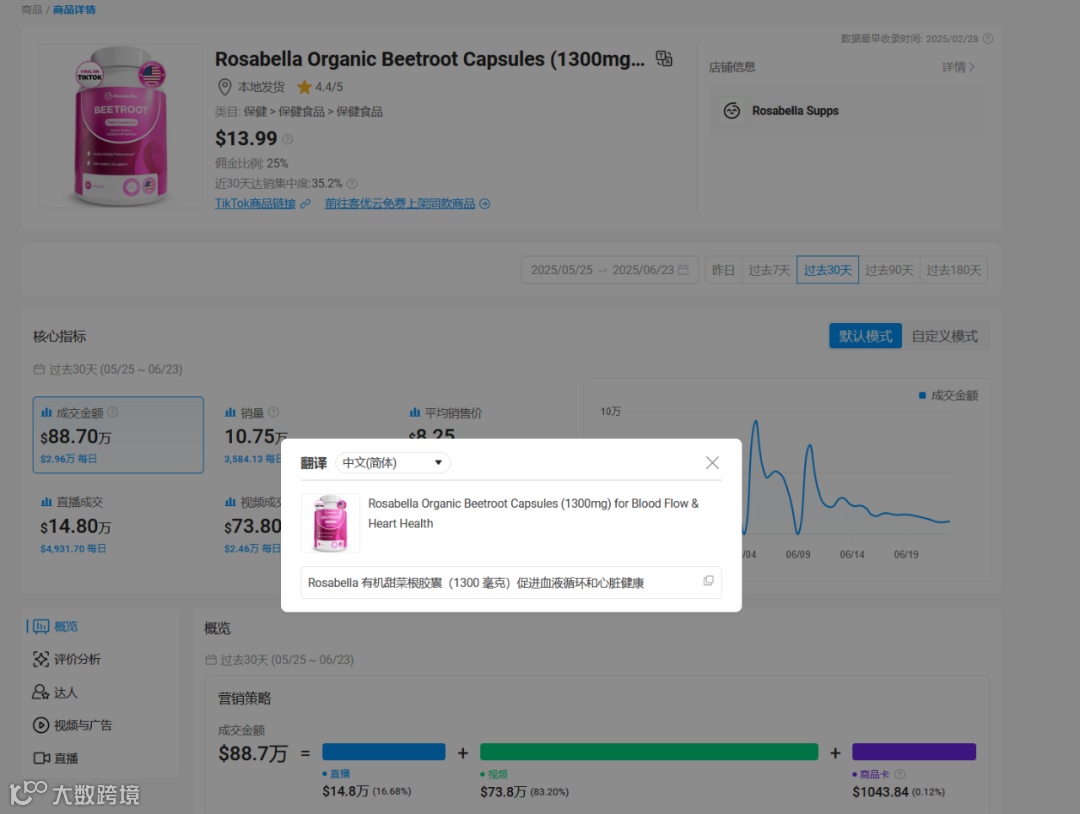Click 商品 in the breadcrumb

[x=32, y=10]
